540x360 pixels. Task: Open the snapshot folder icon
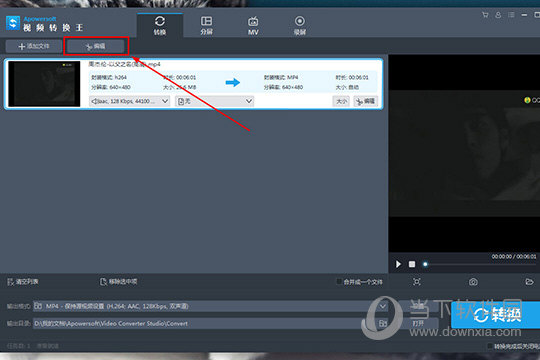[x=529, y=282]
